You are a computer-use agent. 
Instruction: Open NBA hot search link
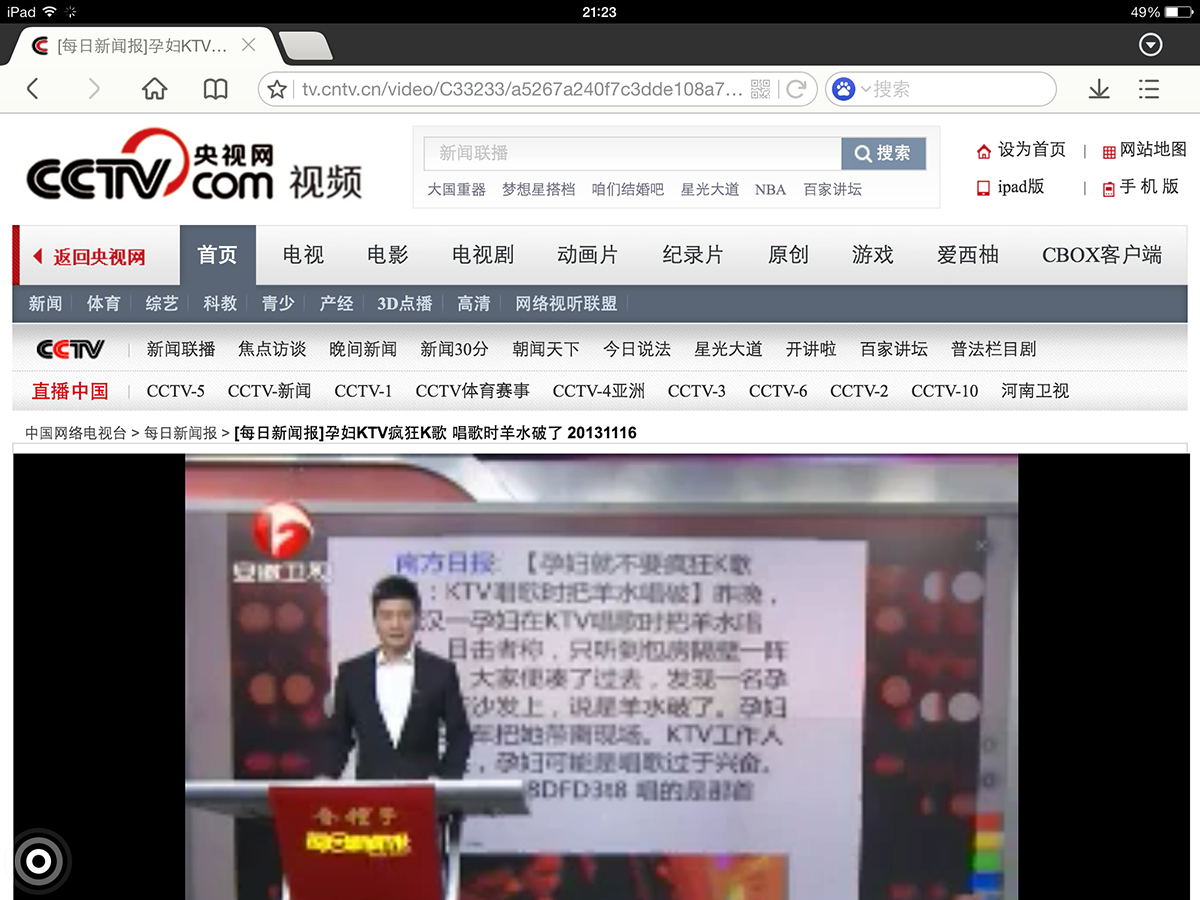(770, 189)
